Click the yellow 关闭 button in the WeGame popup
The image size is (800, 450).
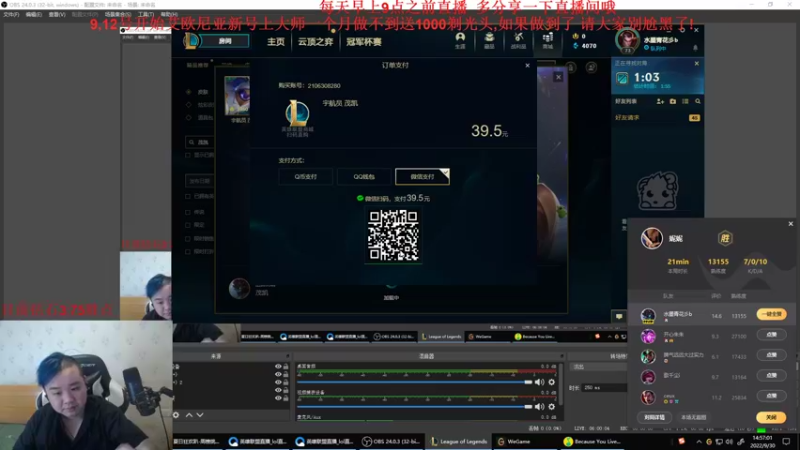click(771, 417)
